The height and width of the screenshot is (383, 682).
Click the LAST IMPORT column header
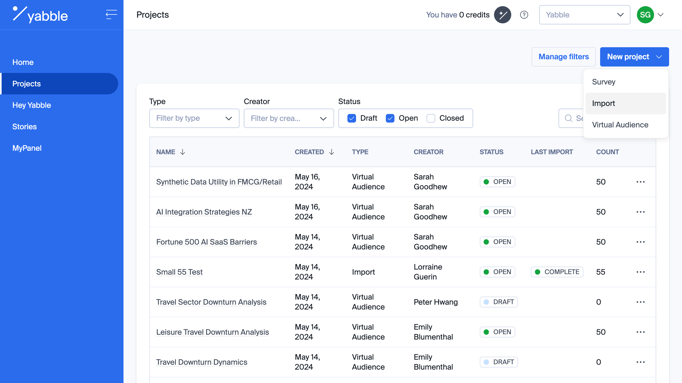(x=552, y=152)
